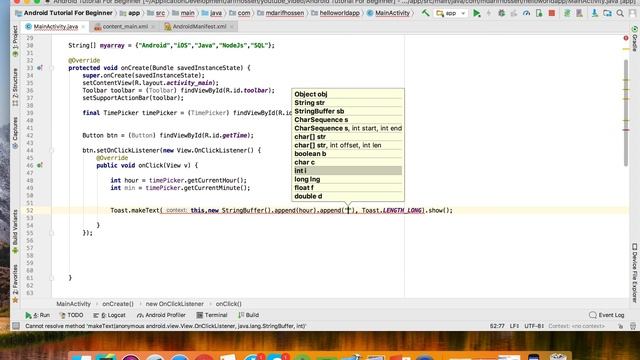Select 'Object obj' parameter overload
Screen dimensions: 640x360
click(x=348, y=94)
